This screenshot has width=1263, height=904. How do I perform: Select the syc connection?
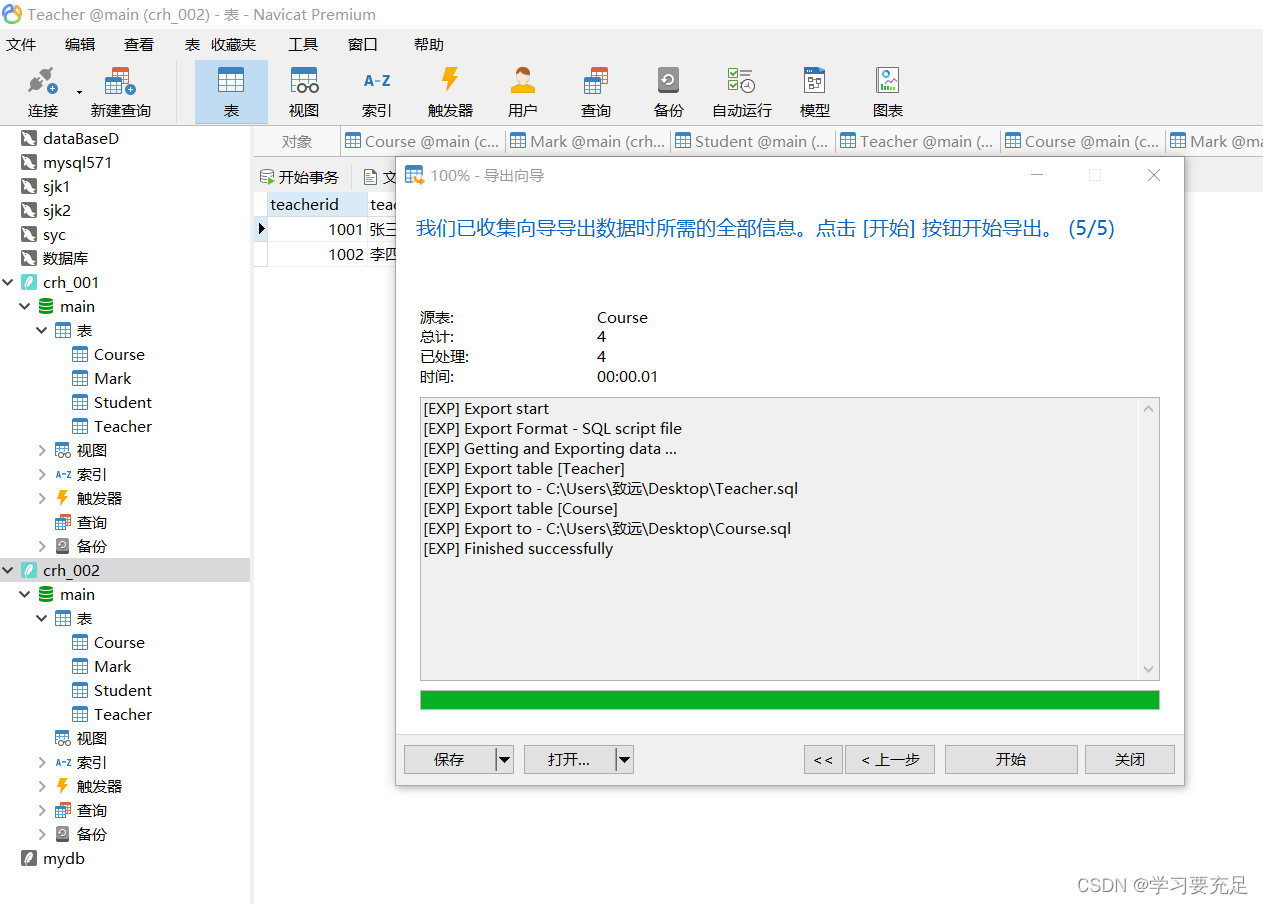pyautogui.click(x=54, y=234)
